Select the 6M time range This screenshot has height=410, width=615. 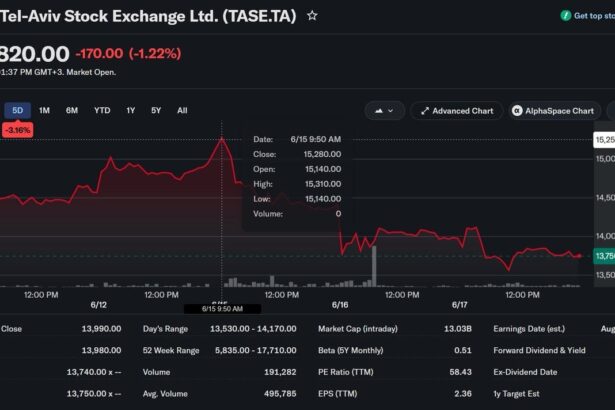click(72, 111)
